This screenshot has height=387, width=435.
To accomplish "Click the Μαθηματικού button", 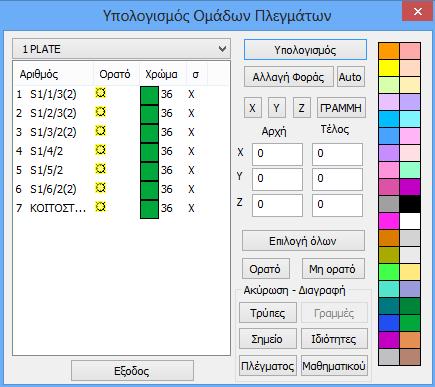I will tap(334, 366).
